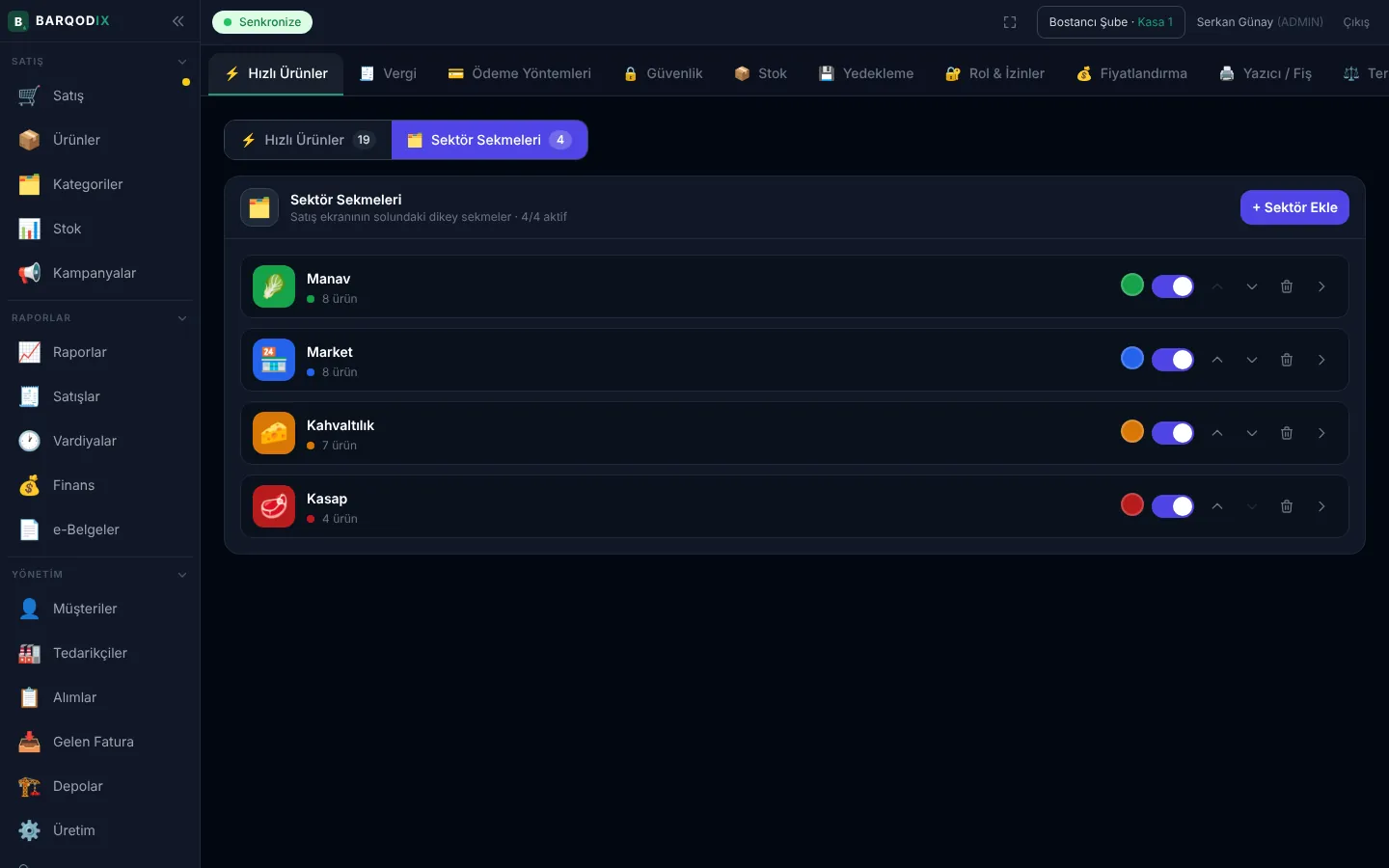Open Satış from the sidebar cart icon
This screenshot has width=1389, height=868.
click(100, 95)
